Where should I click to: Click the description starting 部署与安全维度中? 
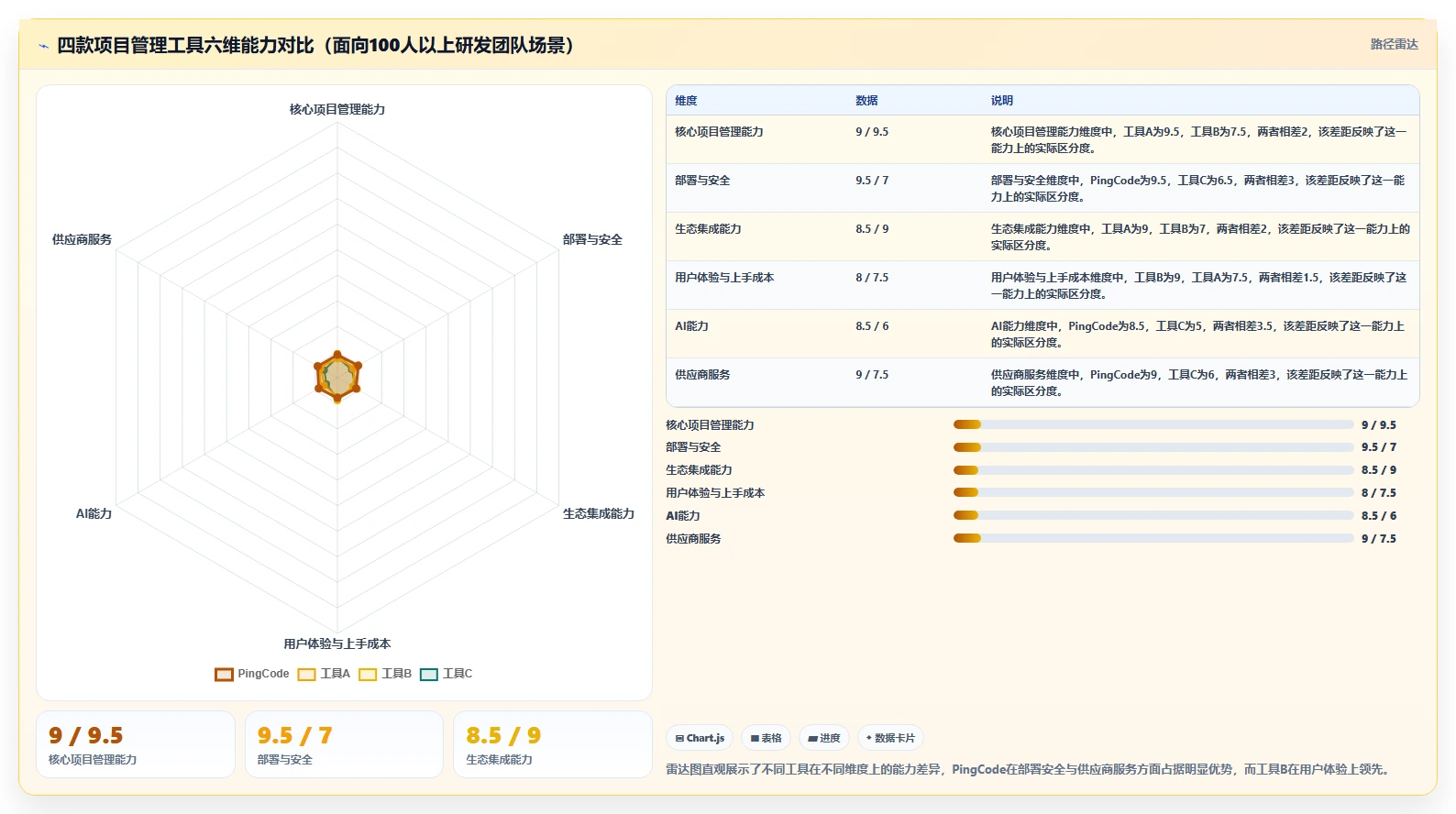[1198, 189]
